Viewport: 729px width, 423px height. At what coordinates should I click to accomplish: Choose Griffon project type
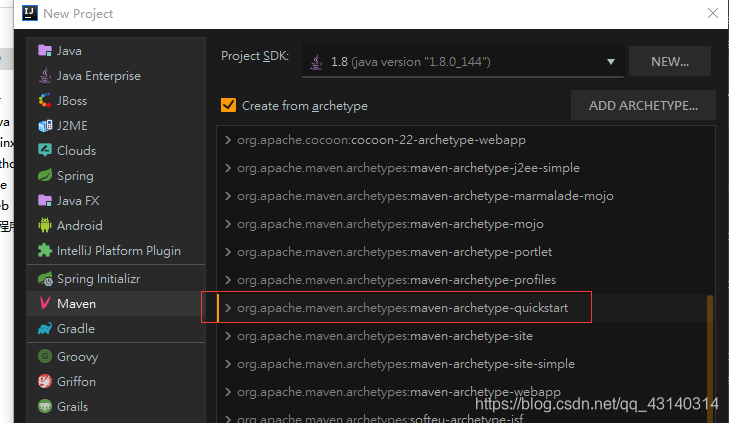point(116,382)
